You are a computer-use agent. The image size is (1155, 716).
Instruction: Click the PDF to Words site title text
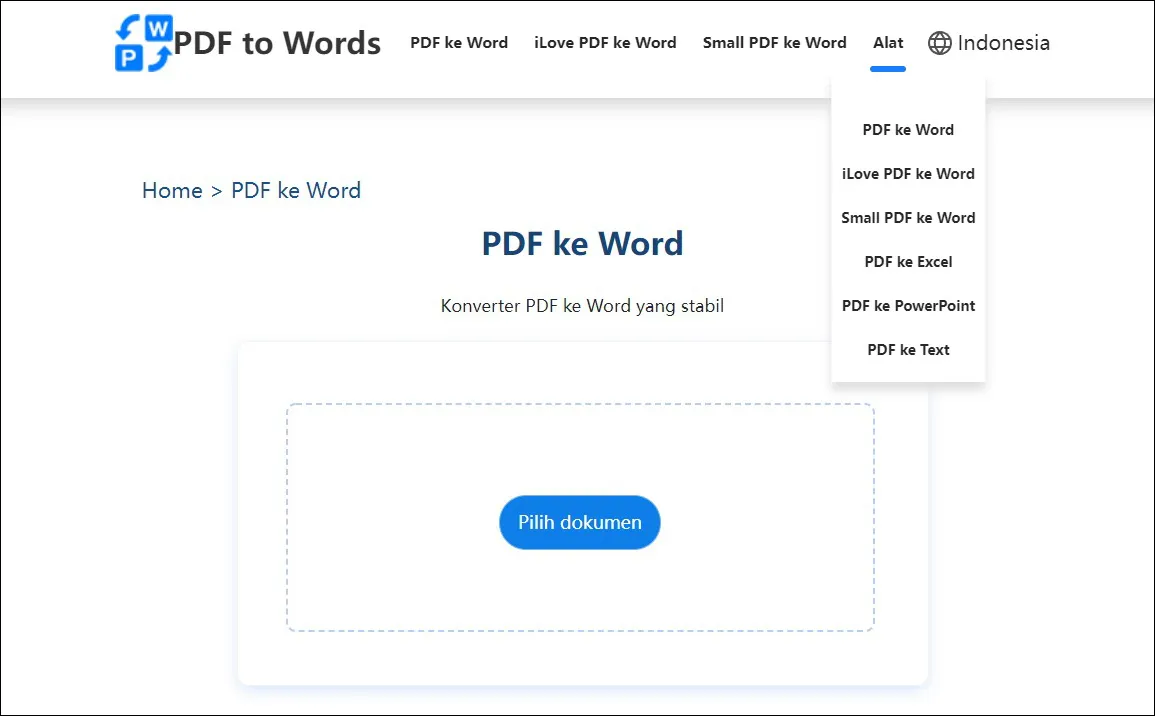click(x=277, y=42)
